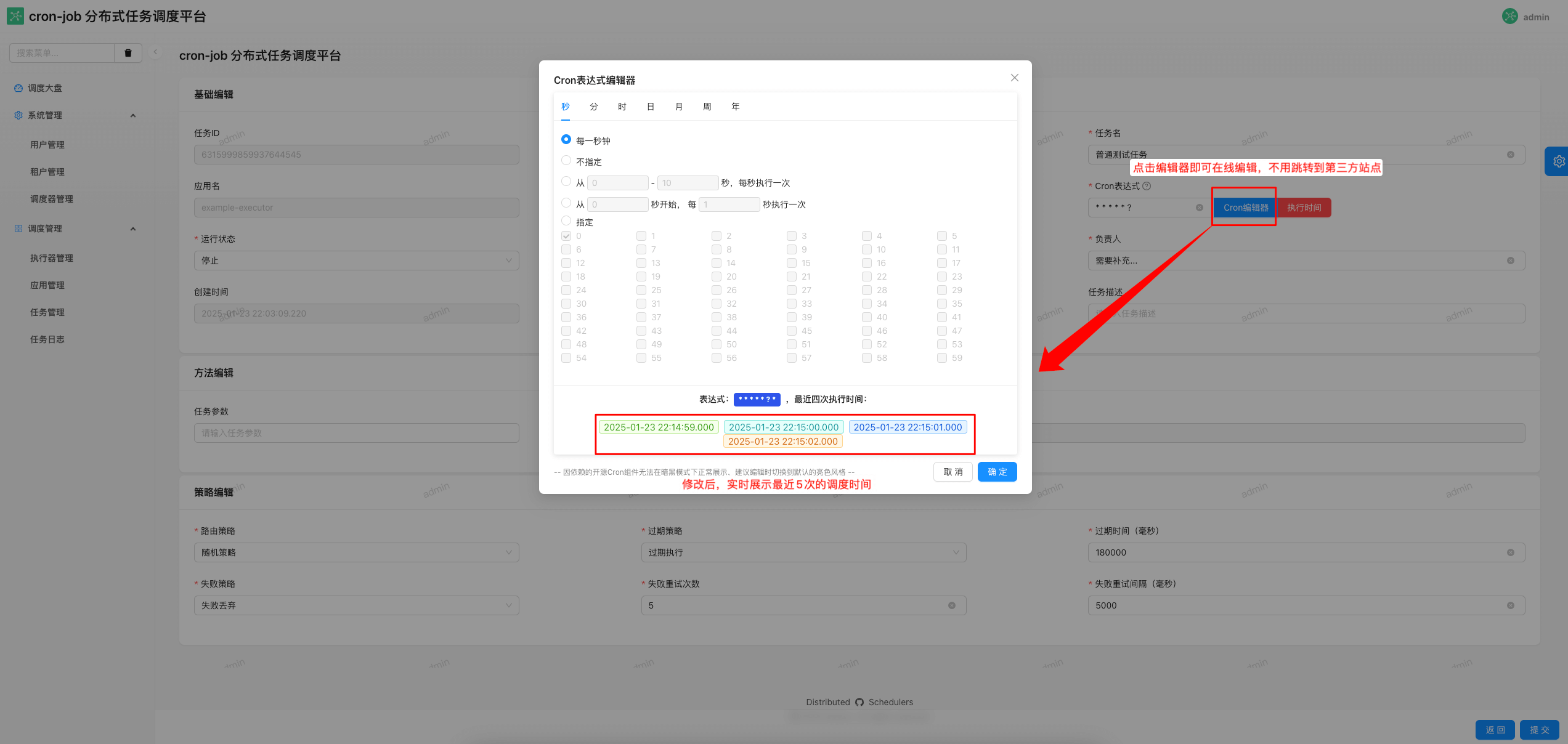Viewport: 1568px width, 744px height.
Task: Switch to the 周 tab
Action: click(707, 107)
